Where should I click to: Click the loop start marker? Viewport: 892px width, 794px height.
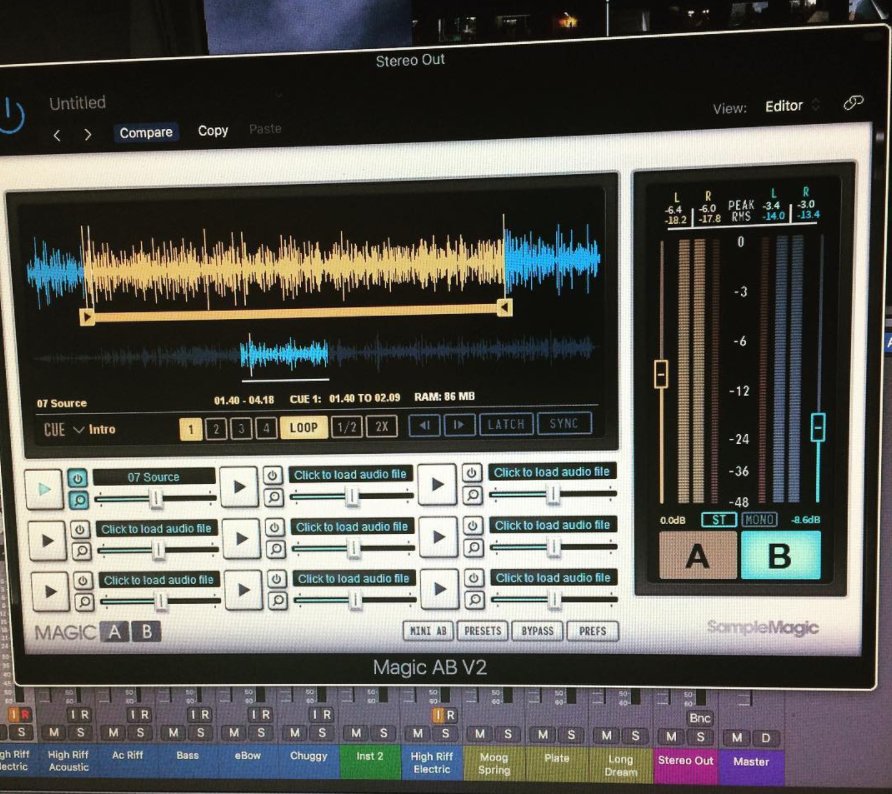pos(86,316)
